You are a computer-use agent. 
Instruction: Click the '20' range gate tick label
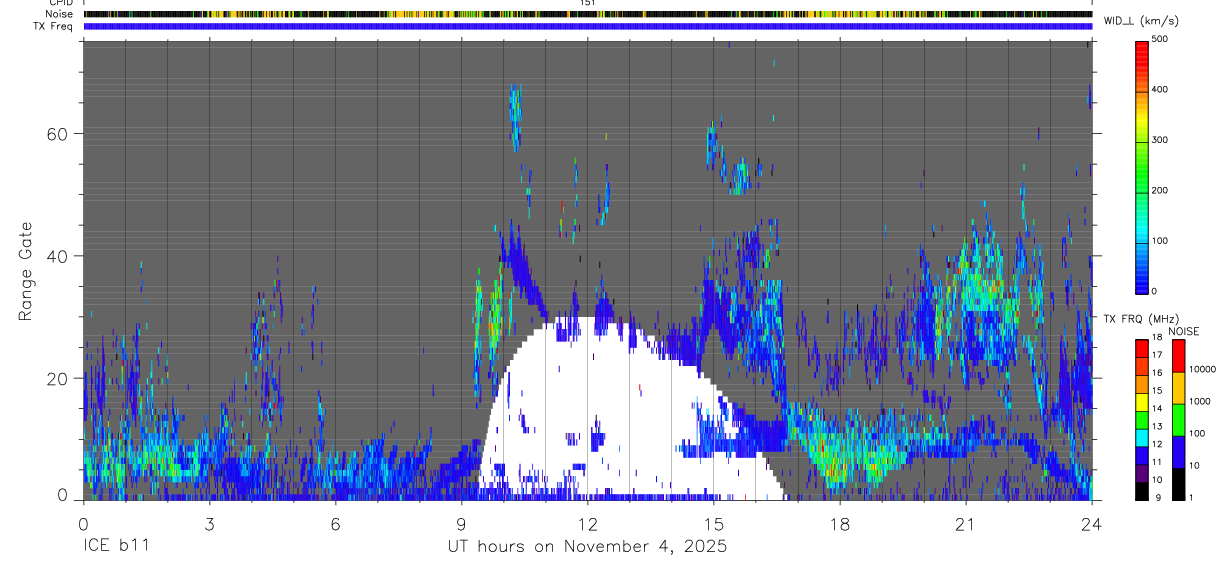click(x=59, y=378)
